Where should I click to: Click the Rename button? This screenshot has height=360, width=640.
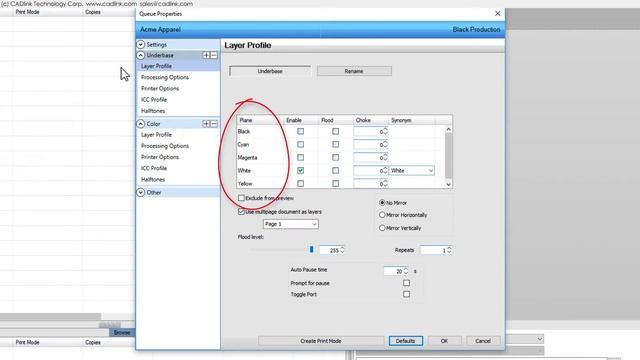pyautogui.click(x=354, y=71)
